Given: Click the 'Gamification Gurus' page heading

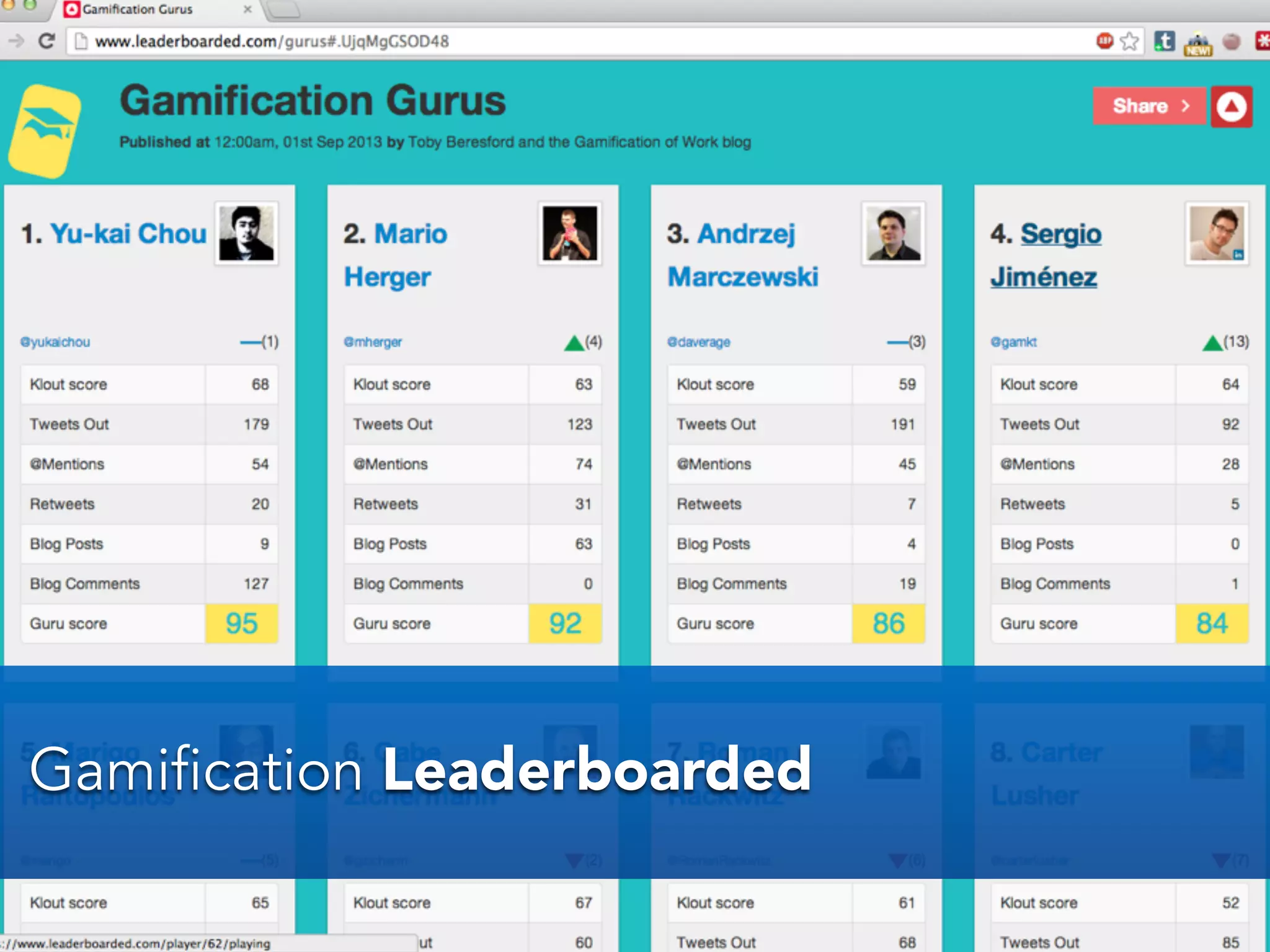Looking at the screenshot, I should (x=313, y=100).
